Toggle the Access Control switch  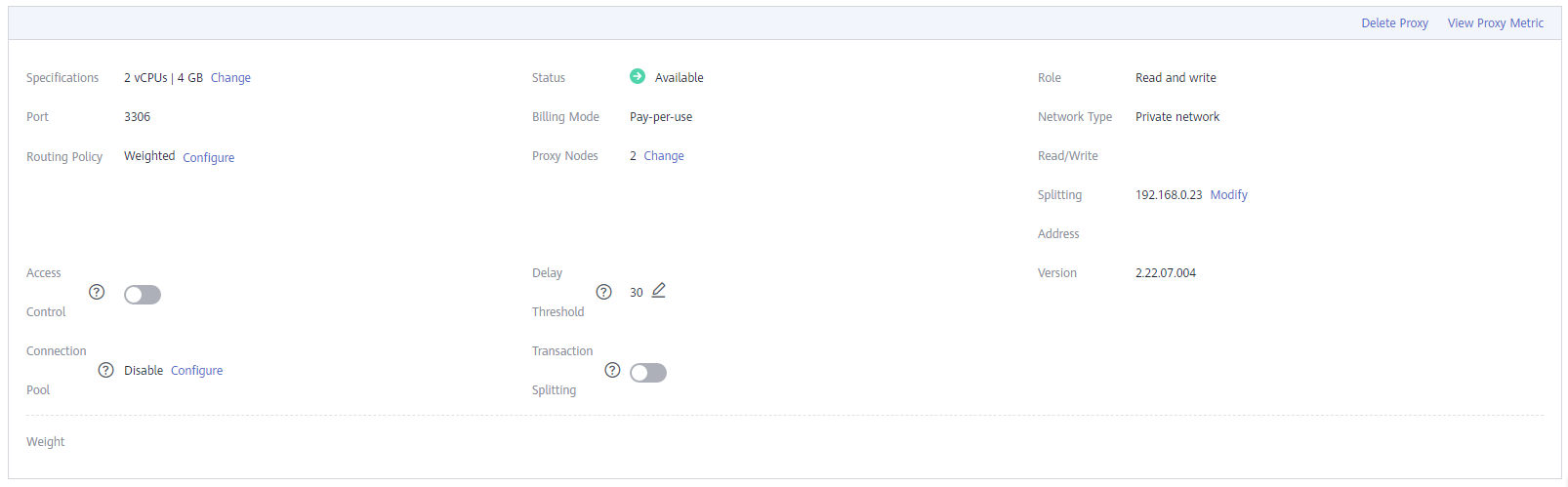pos(143,295)
